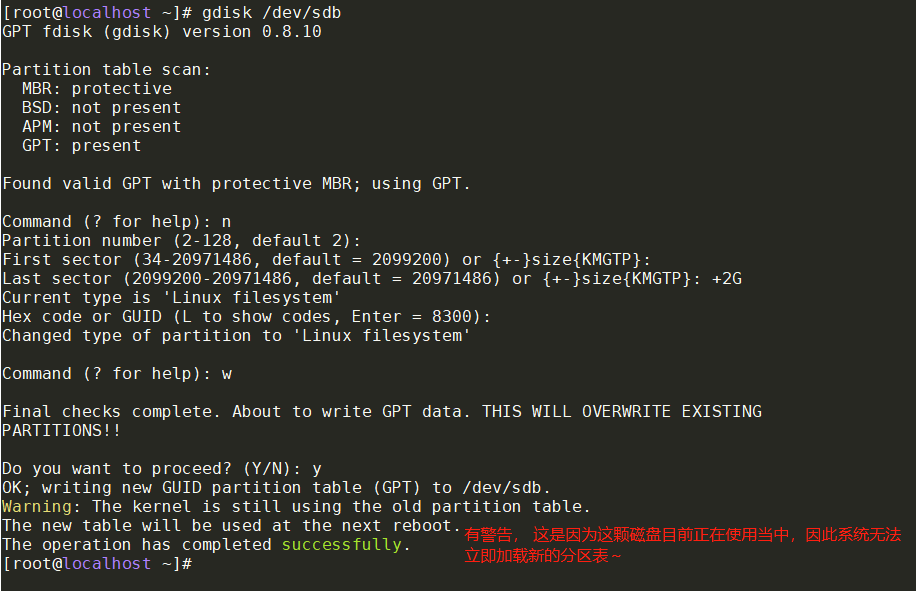Click the 'Hex code or GUID' line
The height and width of the screenshot is (591, 916).
pyautogui.click(x=246, y=317)
